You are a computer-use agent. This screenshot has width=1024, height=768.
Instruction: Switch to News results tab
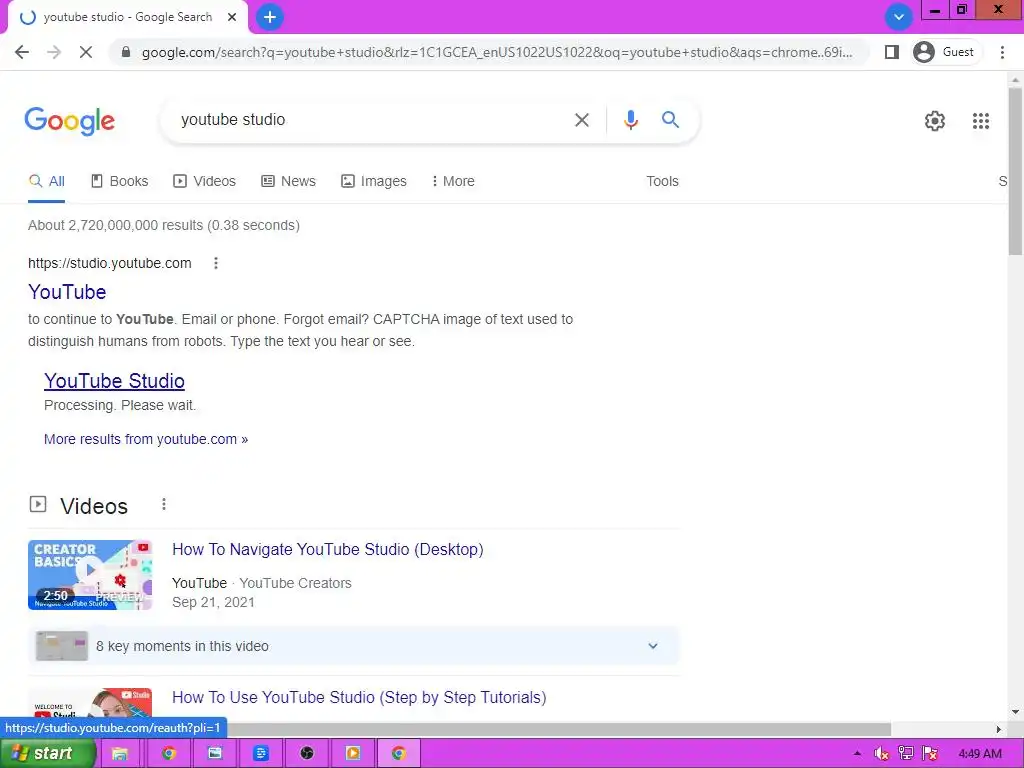(x=288, y=182)
